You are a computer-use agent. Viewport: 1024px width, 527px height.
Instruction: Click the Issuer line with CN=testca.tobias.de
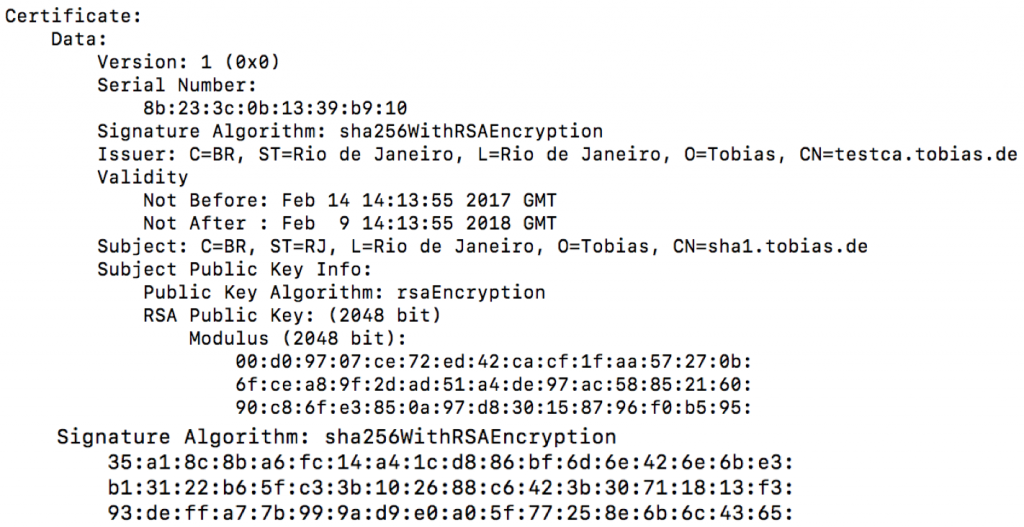(x=558, y=154)
